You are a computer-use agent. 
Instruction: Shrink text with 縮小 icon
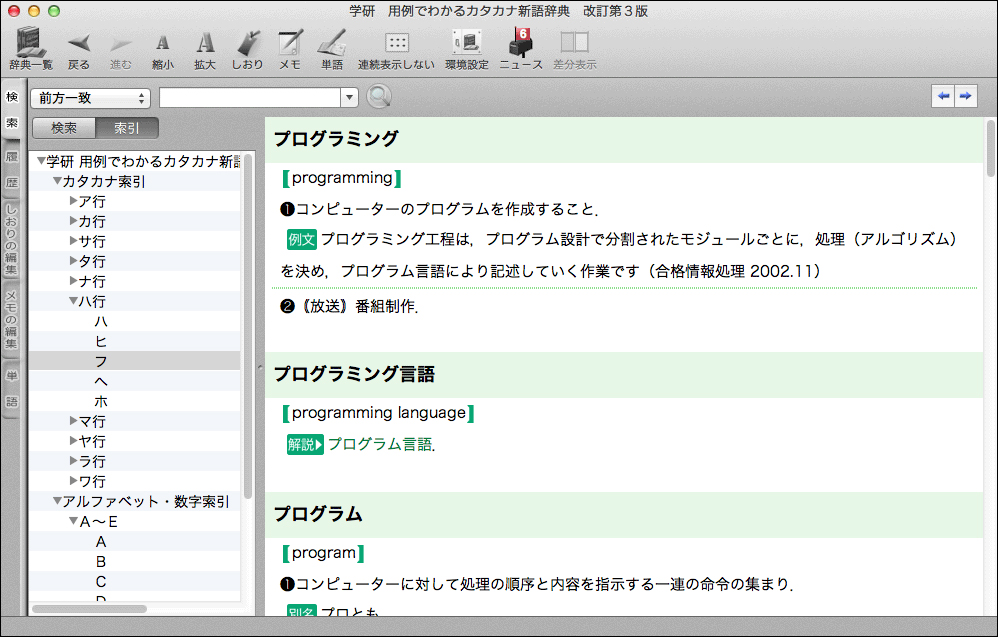(163, 50)
